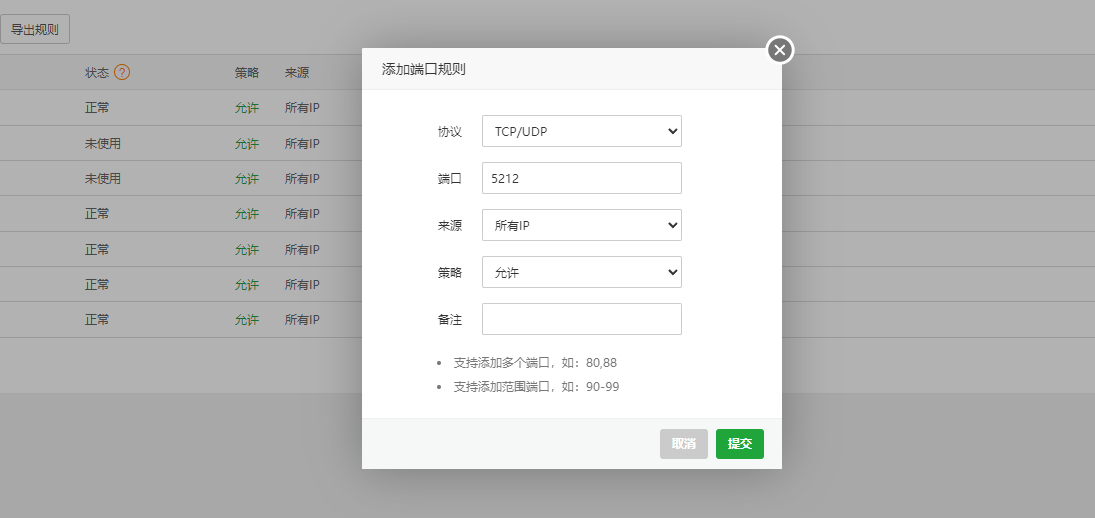Click the 导出规则 export button
This screenshot has width=1095, height=518.
pyautogui.click(x=34, y=30)
